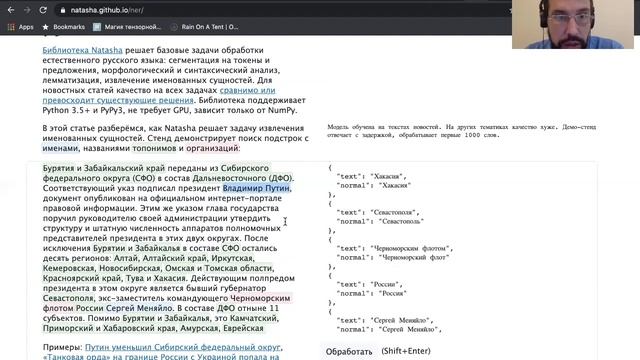Open the Магия тензорной bookmark
The height and width of the screenshot is (360, 640).
(127, 27)
